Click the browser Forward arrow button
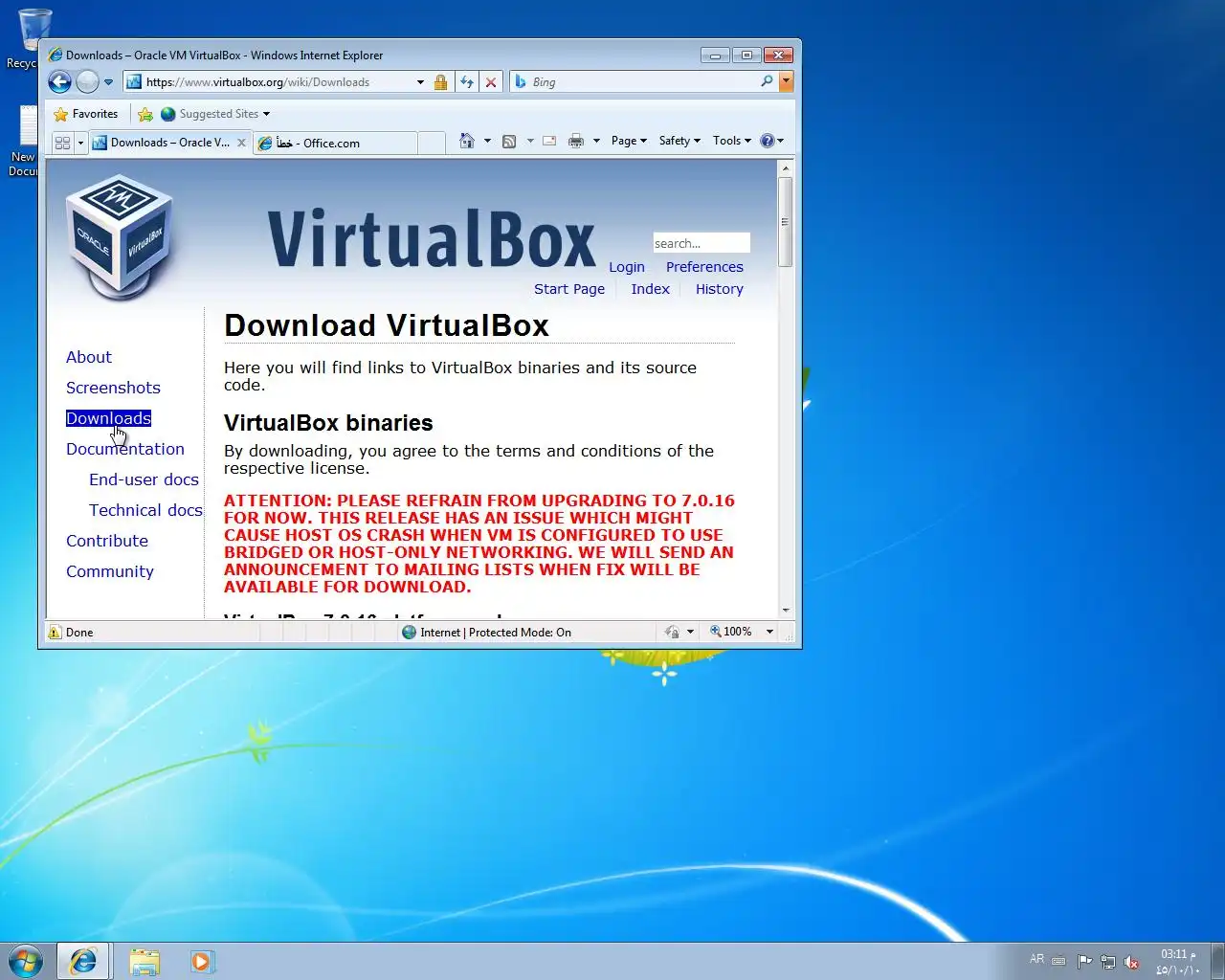This screenshot has height=980, width=1225. tap(87, 82)
